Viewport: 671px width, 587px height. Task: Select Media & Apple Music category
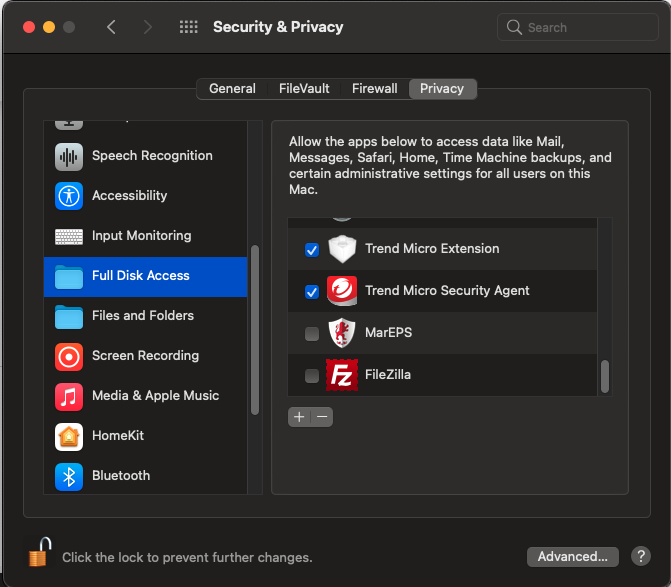145,397
